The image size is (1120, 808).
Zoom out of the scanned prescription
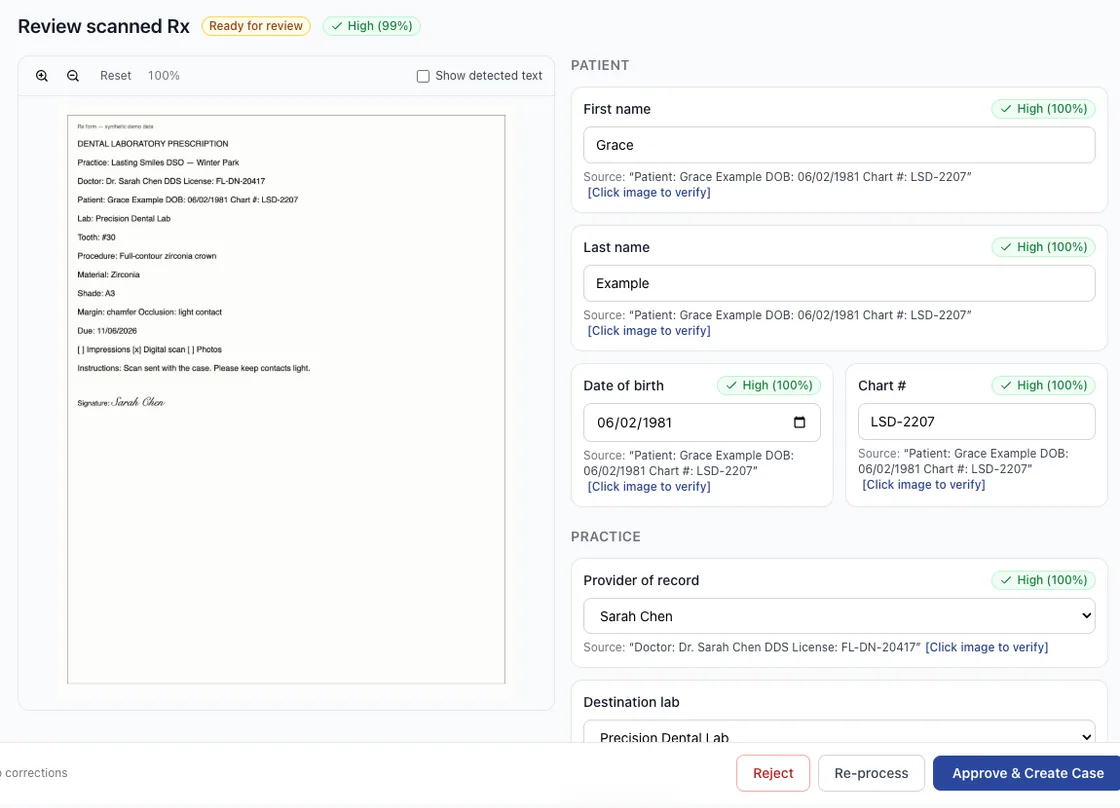(x=73, y=76)
